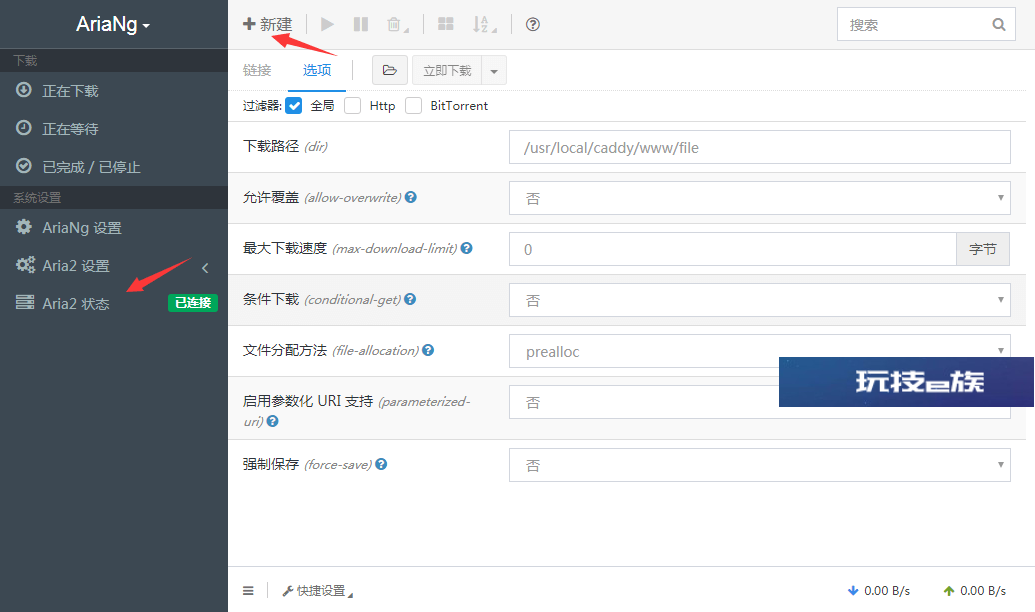The width and height of the screenshot is (1035, 612).
Task: Click help icon beside force-save
Action: point(381,464)
